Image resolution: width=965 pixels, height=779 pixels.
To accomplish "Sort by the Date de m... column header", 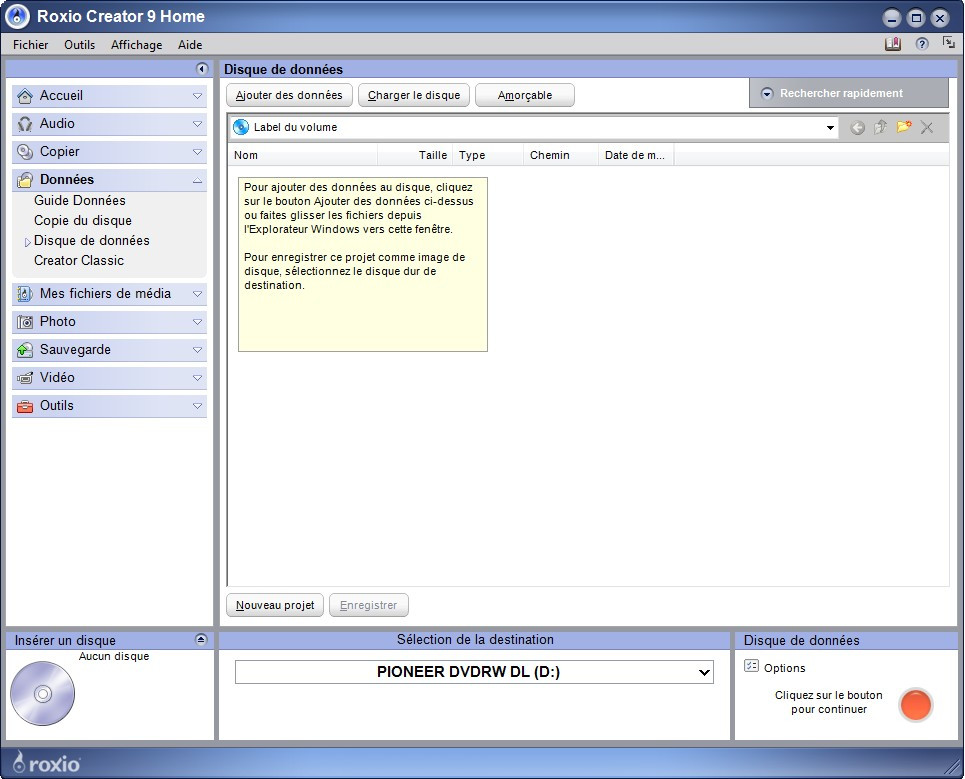I will coord(636,155).
